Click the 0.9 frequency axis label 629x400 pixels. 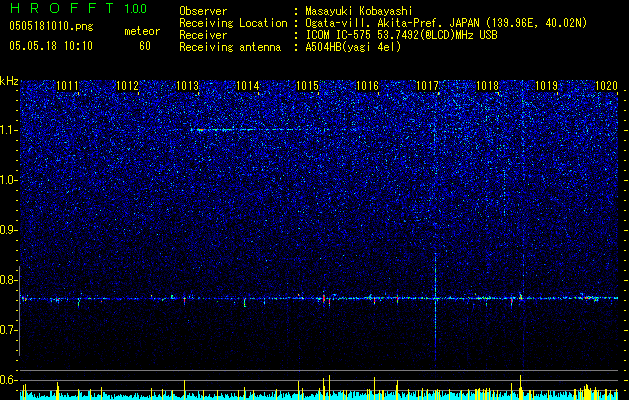pos(8,230)
